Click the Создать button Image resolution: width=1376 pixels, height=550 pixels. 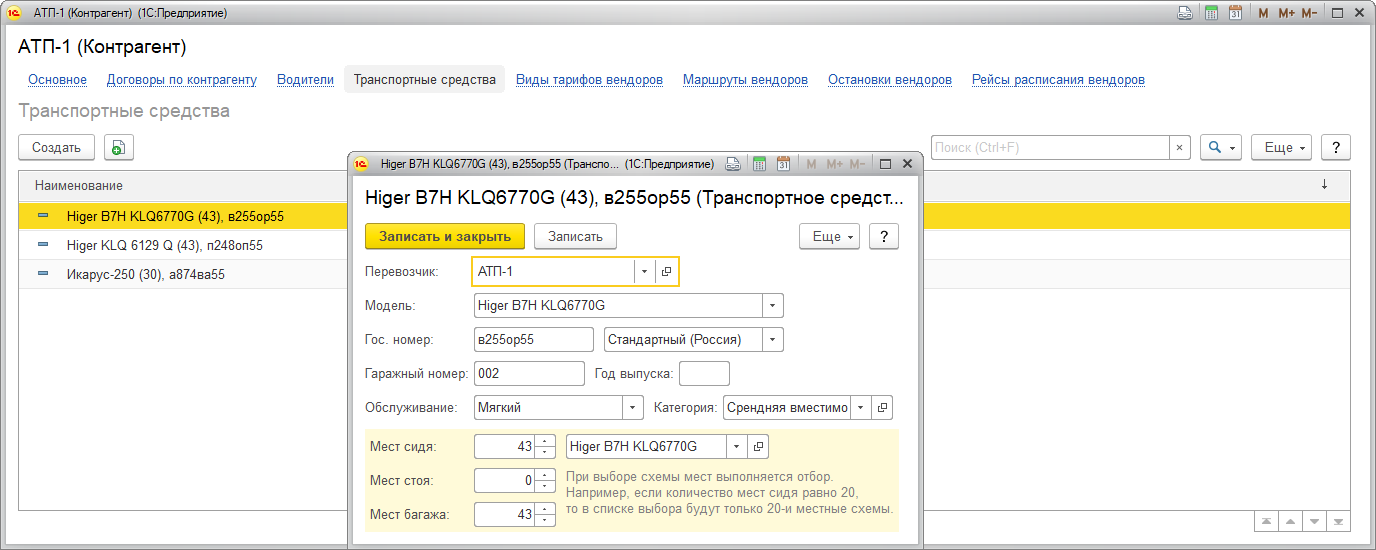tap(56, 147)
